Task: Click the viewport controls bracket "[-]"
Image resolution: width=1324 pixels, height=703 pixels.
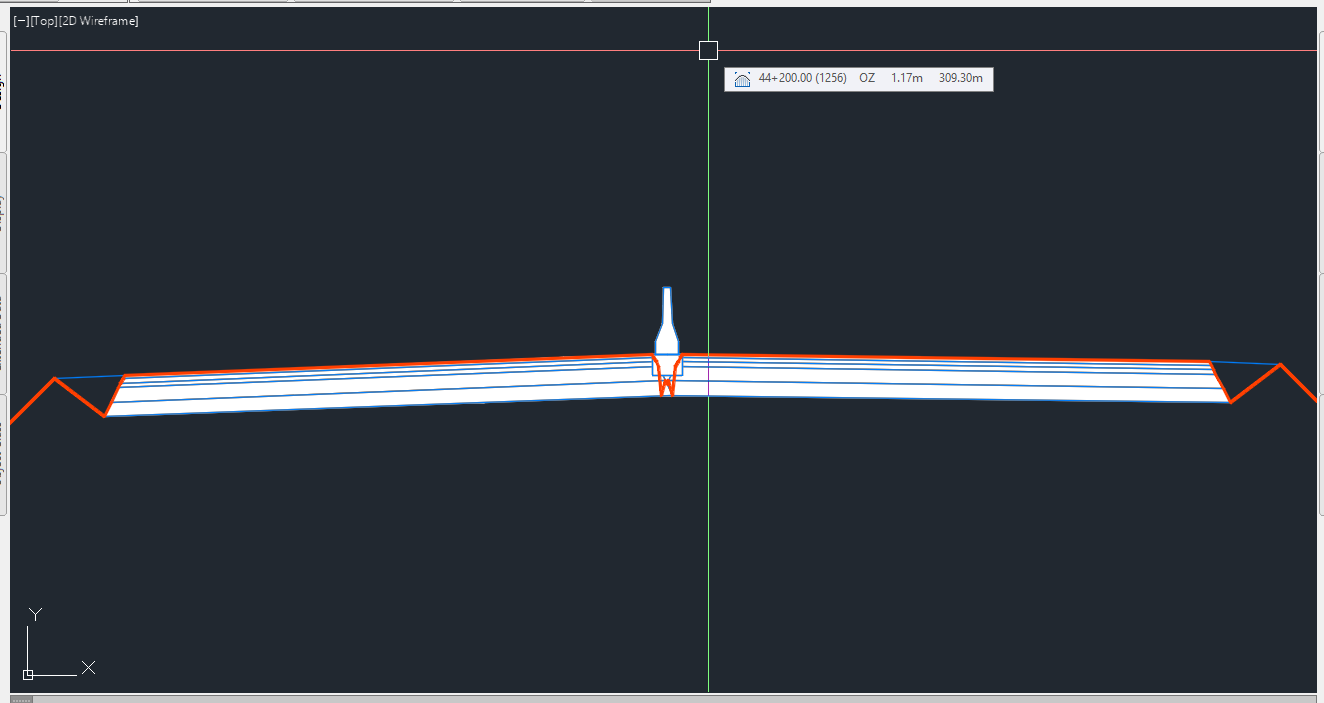Action: coord(21,20)
